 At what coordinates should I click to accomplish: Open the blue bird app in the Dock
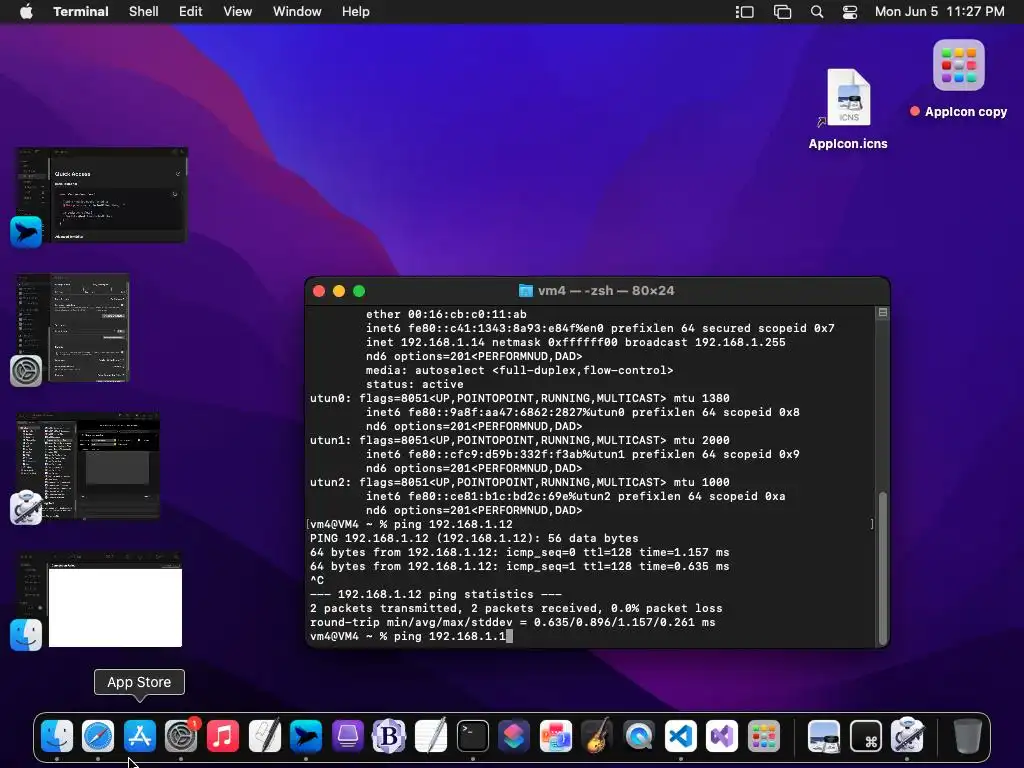pos(306,736)
